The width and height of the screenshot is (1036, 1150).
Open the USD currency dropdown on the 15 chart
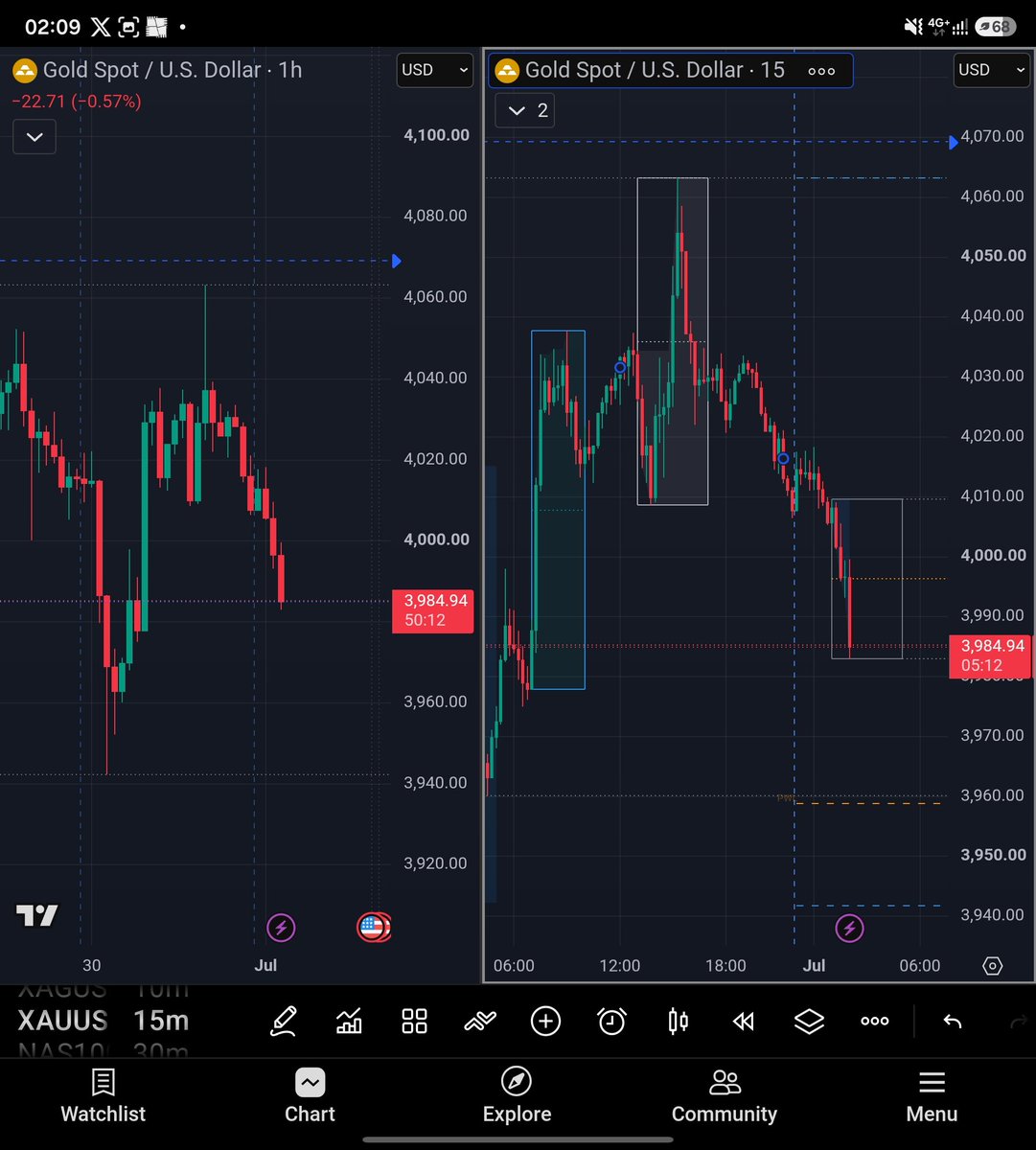(x=992, y=70)
